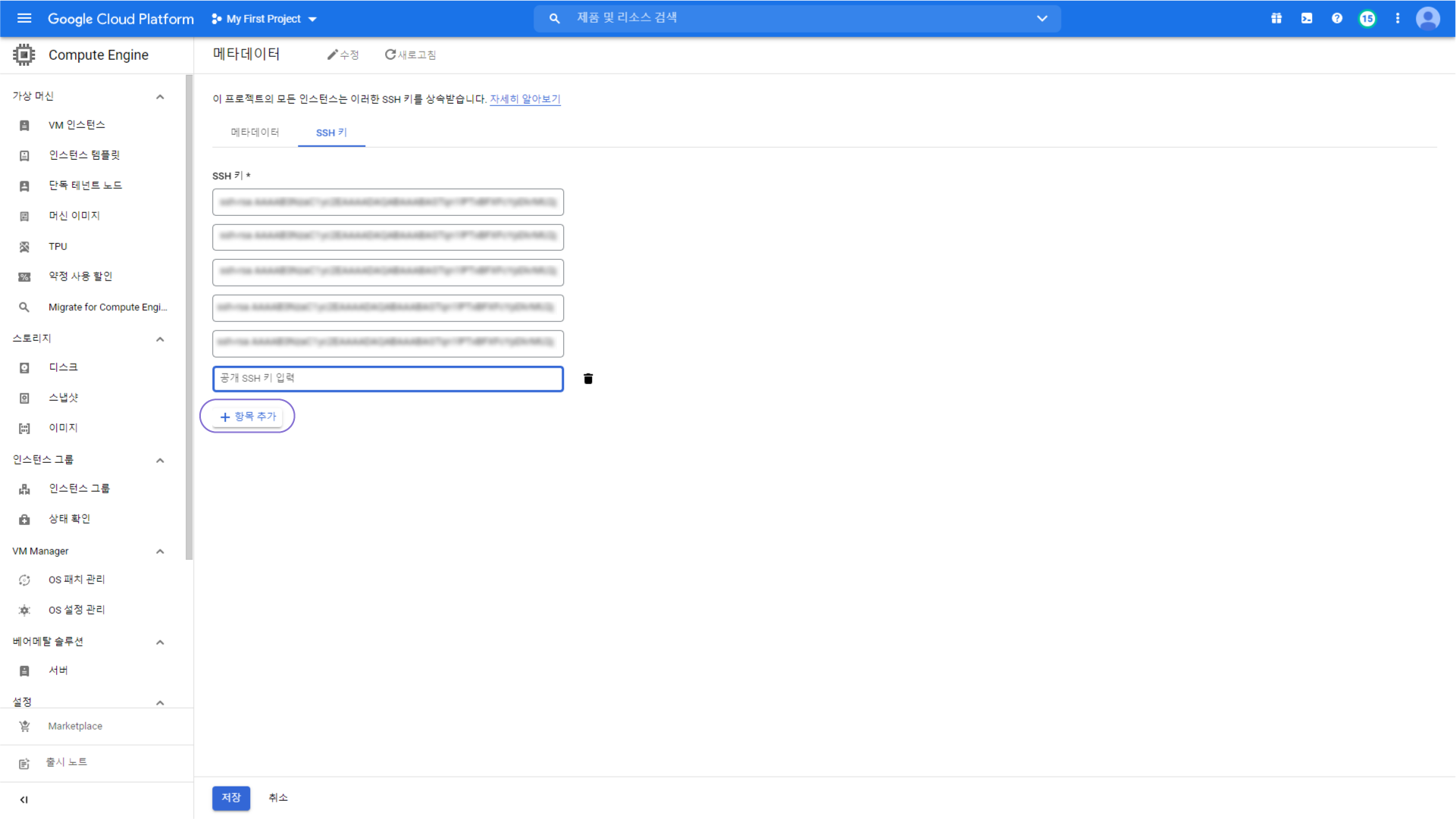The height and width of the screenshot is (819, 1456).
Task: Open the three-dot settings menu in header
Action: 1398,18
